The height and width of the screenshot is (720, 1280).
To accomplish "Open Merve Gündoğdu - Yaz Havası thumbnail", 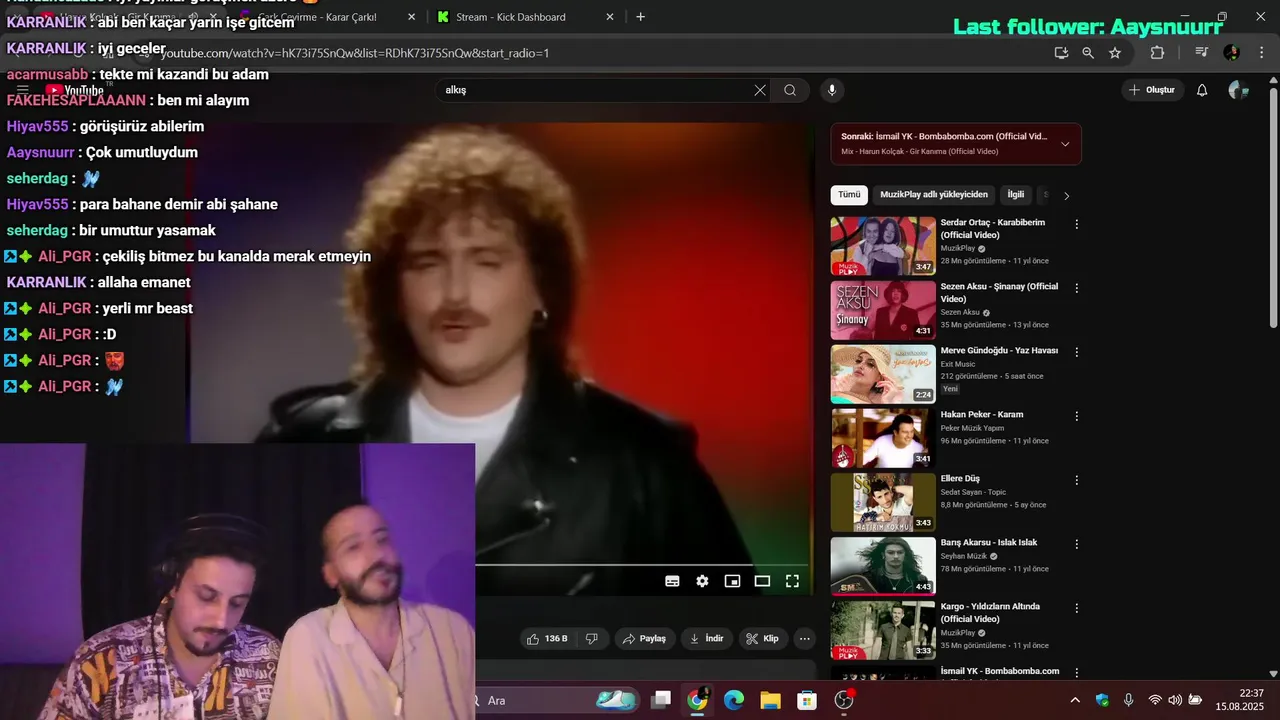I will pos(883,374).
